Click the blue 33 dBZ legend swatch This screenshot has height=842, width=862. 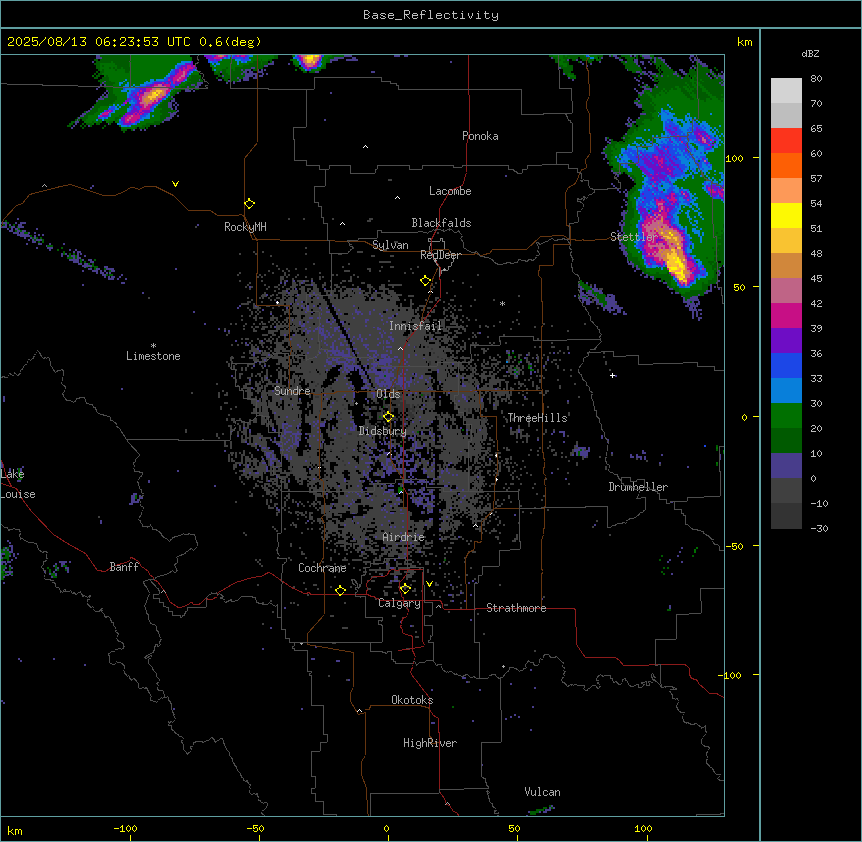[x=786, y=365]
